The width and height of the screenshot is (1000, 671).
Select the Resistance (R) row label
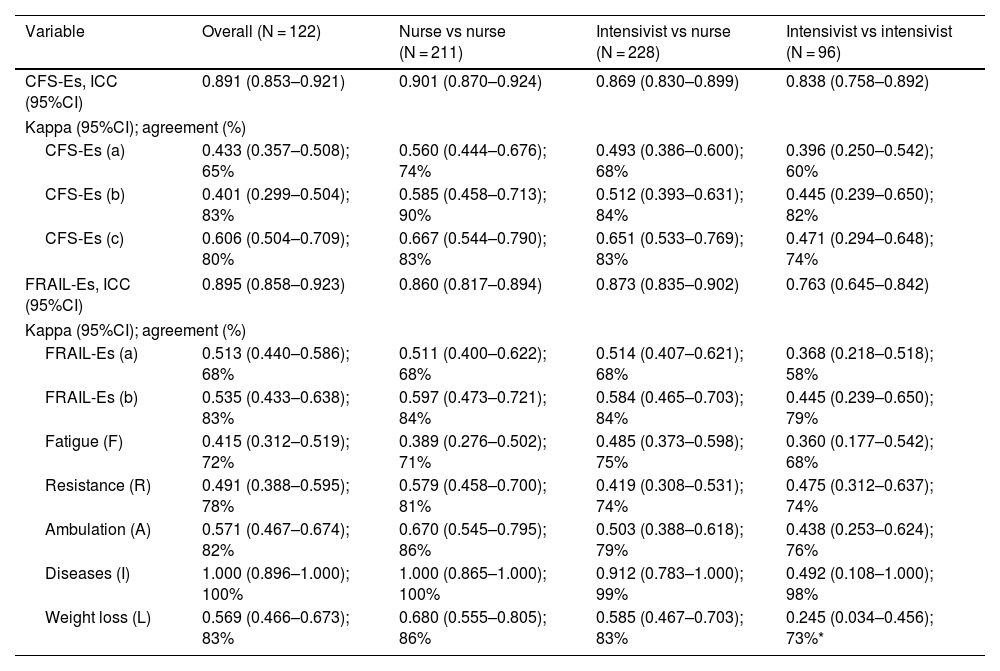[x=98, y=486]
